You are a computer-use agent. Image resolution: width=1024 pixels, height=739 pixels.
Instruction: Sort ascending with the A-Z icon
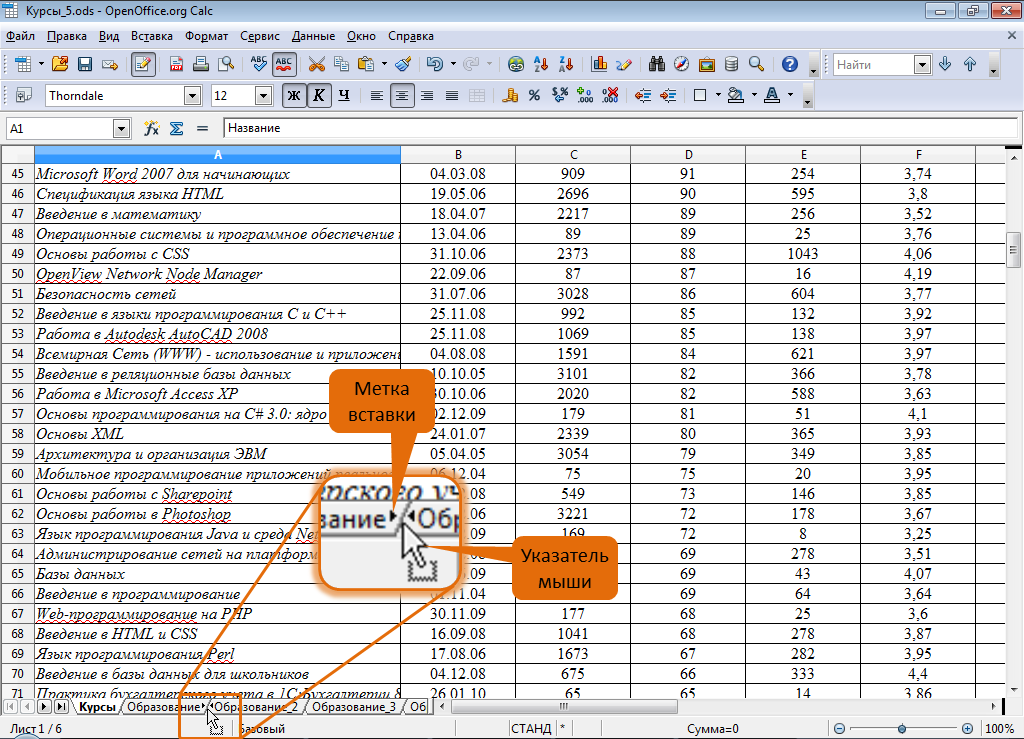click(543, 65)
